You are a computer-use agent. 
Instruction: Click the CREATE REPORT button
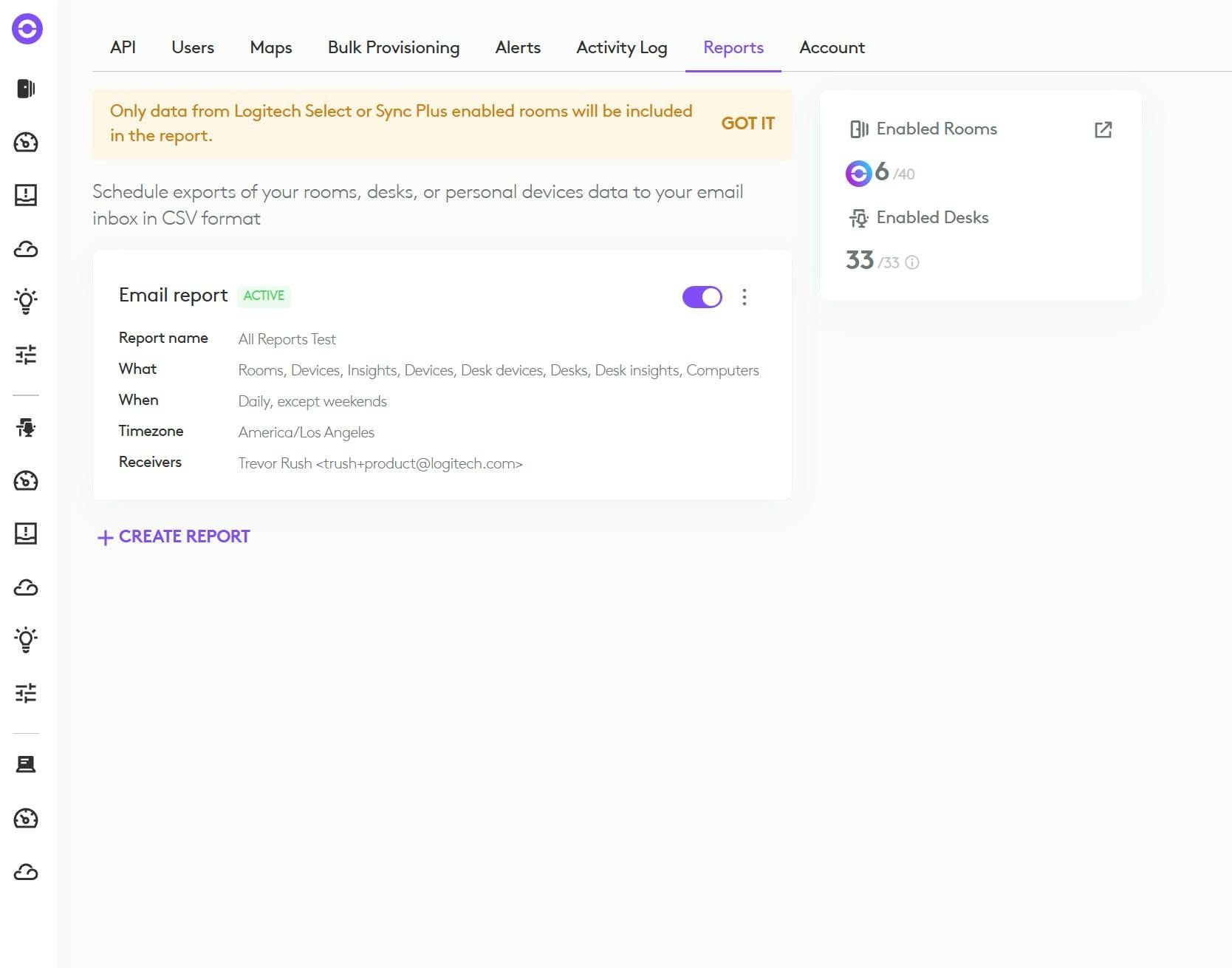click(174, 536)
